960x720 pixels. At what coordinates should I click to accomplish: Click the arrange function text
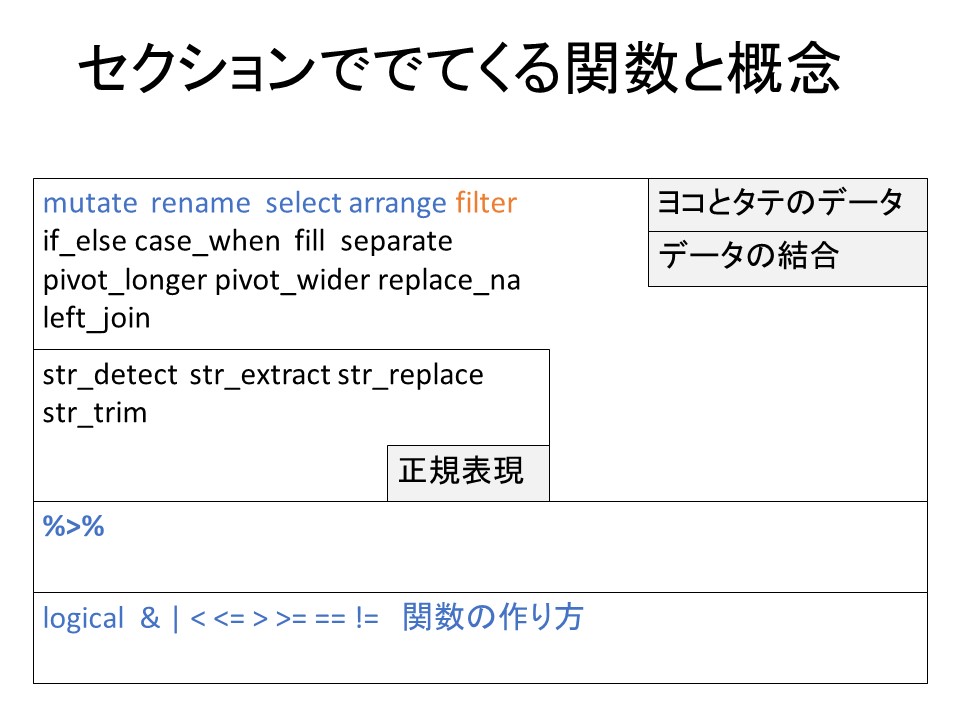click(x=397, y=204)
